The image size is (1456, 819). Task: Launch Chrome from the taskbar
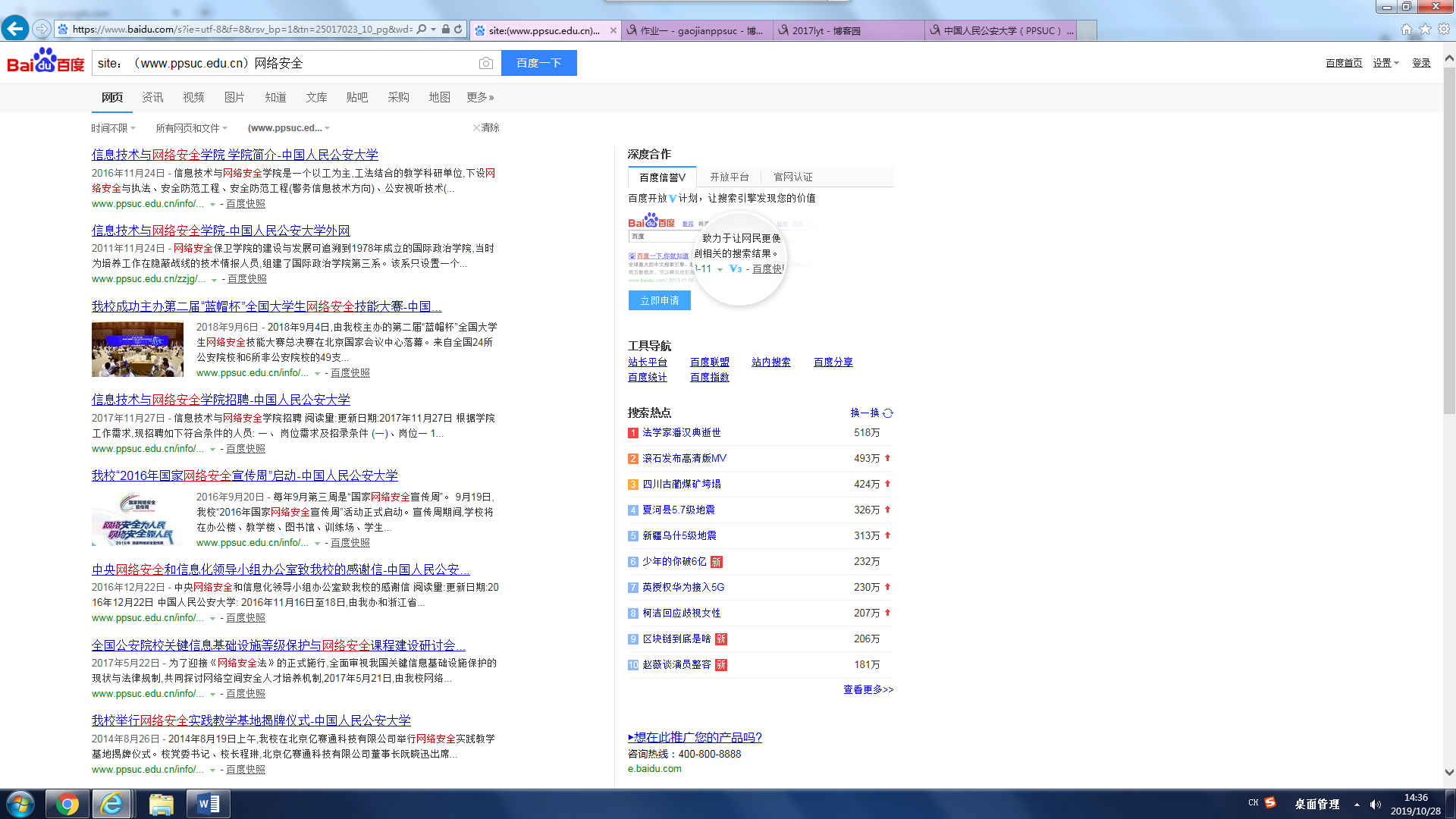coord(67,804)
